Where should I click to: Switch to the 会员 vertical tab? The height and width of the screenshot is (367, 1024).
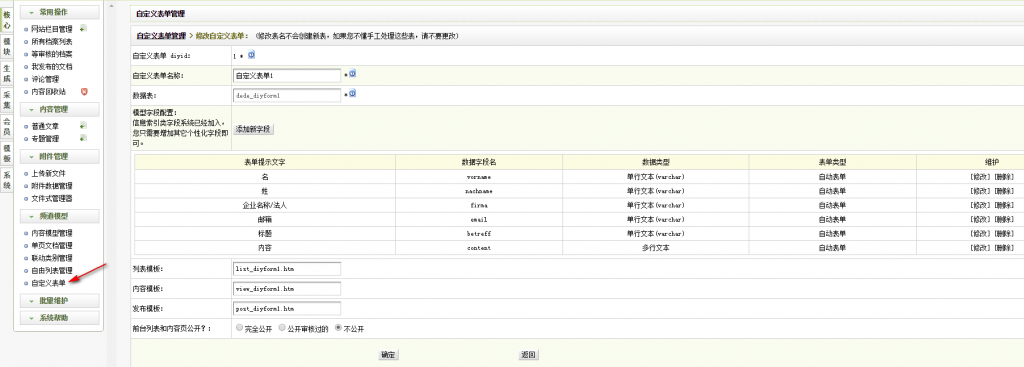7,126
